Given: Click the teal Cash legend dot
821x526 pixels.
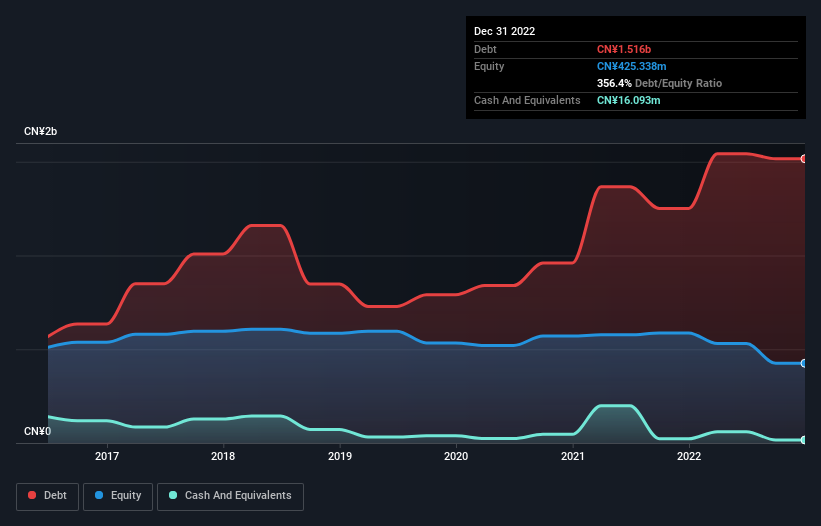Looking at the screenshot, I should (173, 495).
